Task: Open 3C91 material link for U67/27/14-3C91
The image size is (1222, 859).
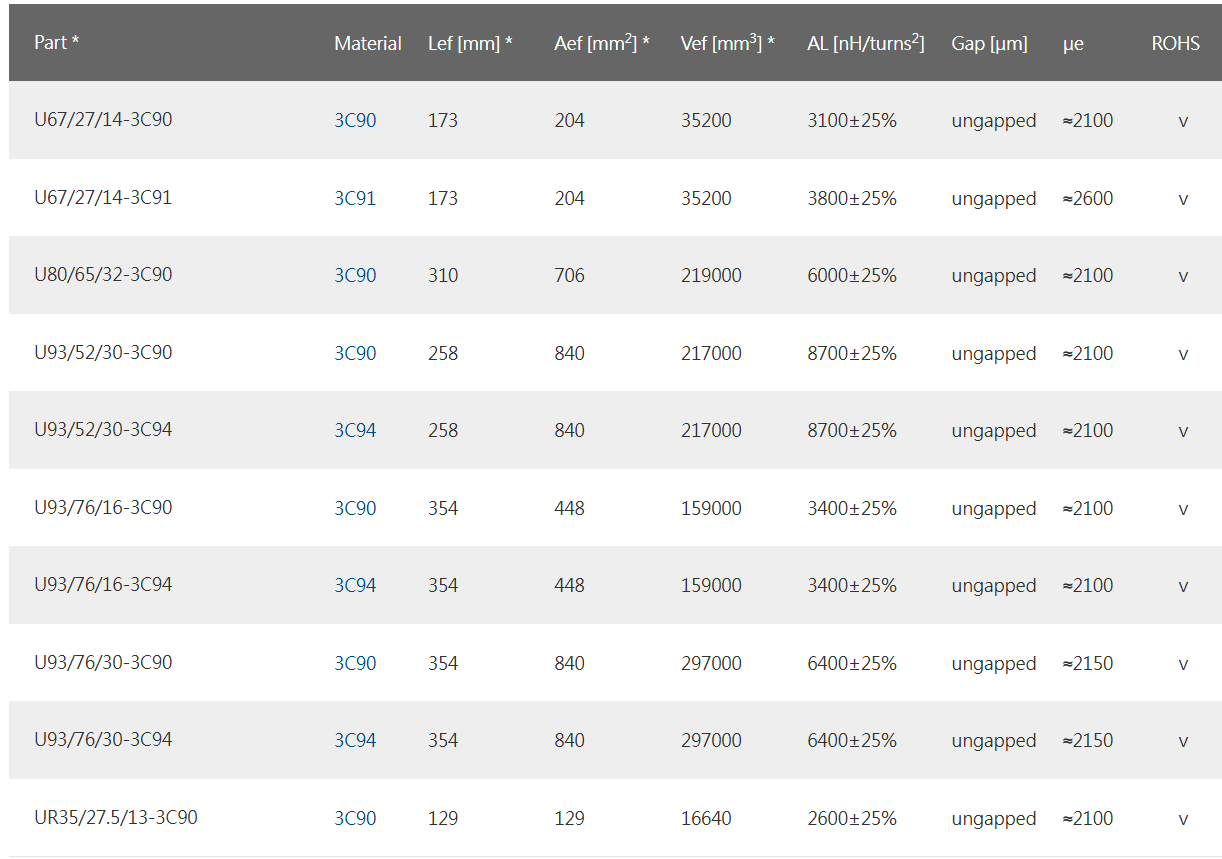Action: pyautogui.click(x=355, y=198)
